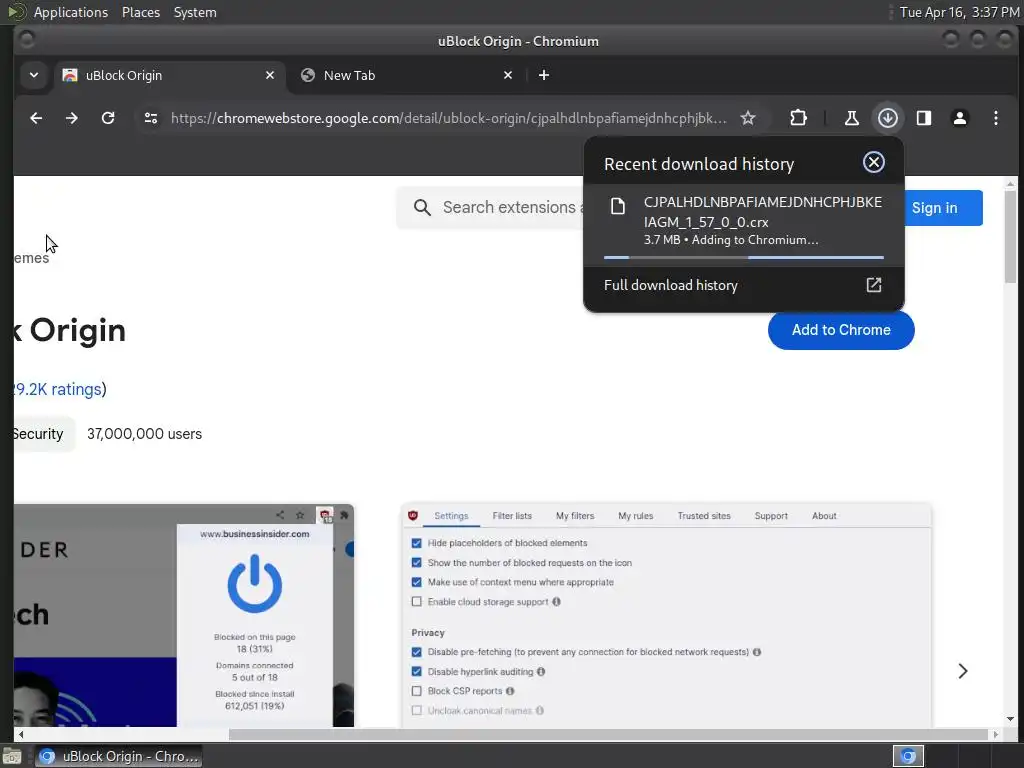The width and height of the screenshot is (1024, 768).
Task: Open Chrome Labs flask icon
Action: [852, 118]
